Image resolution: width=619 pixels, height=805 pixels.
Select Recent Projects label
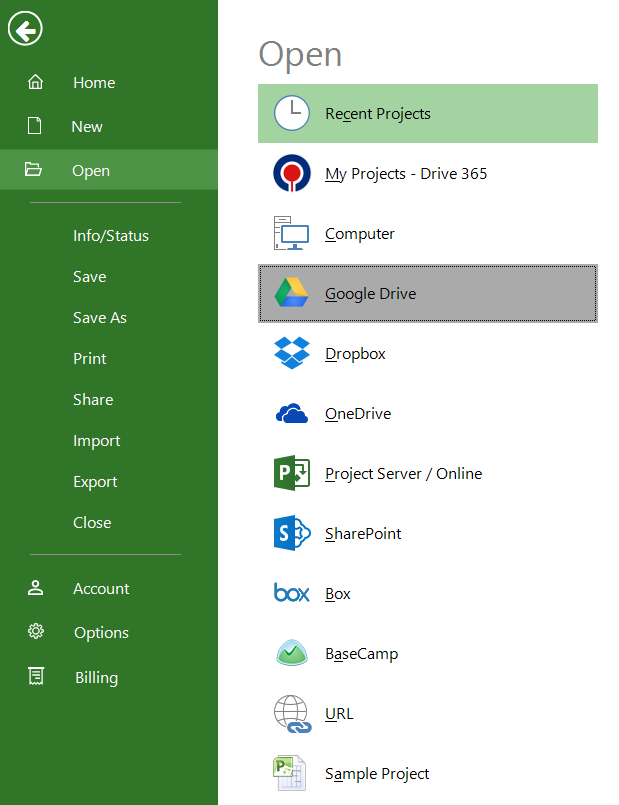(x=378, y=113)
